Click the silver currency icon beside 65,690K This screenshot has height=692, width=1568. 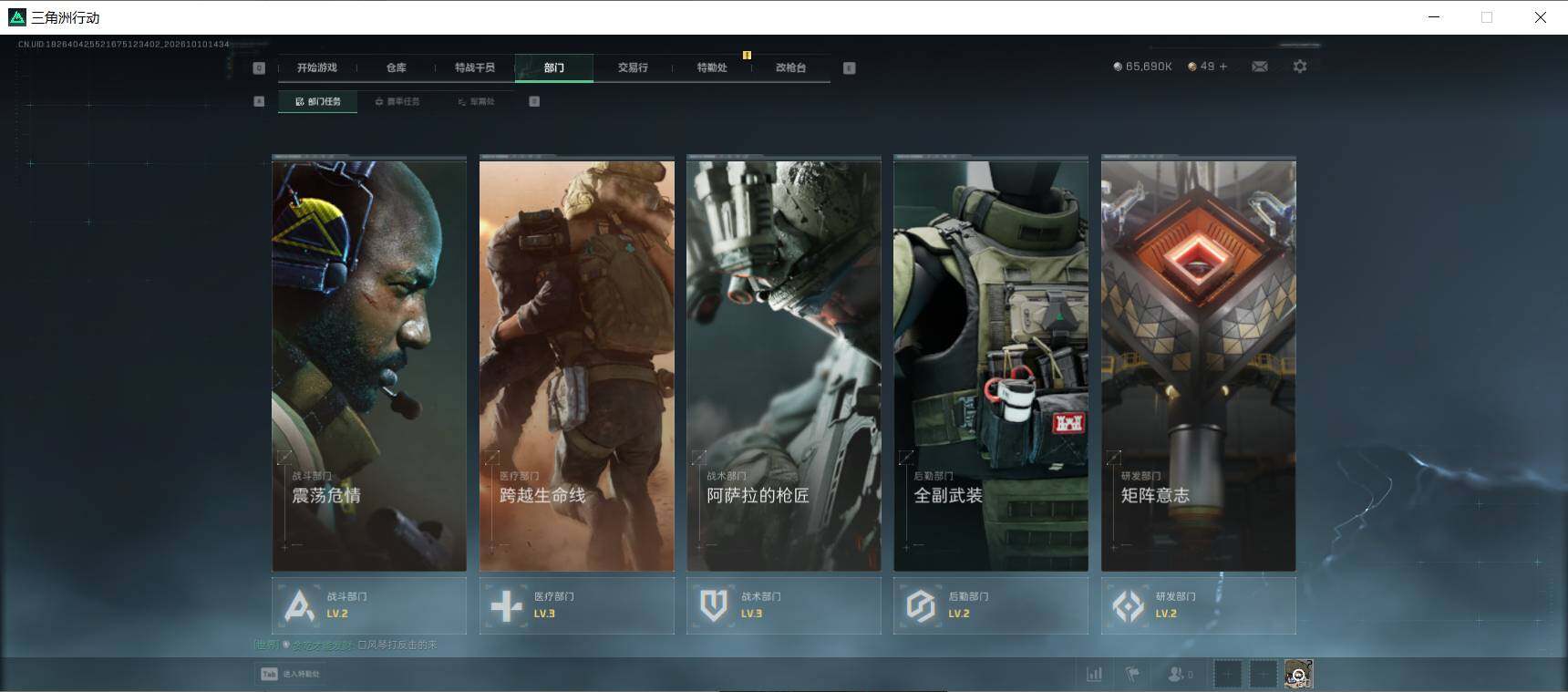1118,67
